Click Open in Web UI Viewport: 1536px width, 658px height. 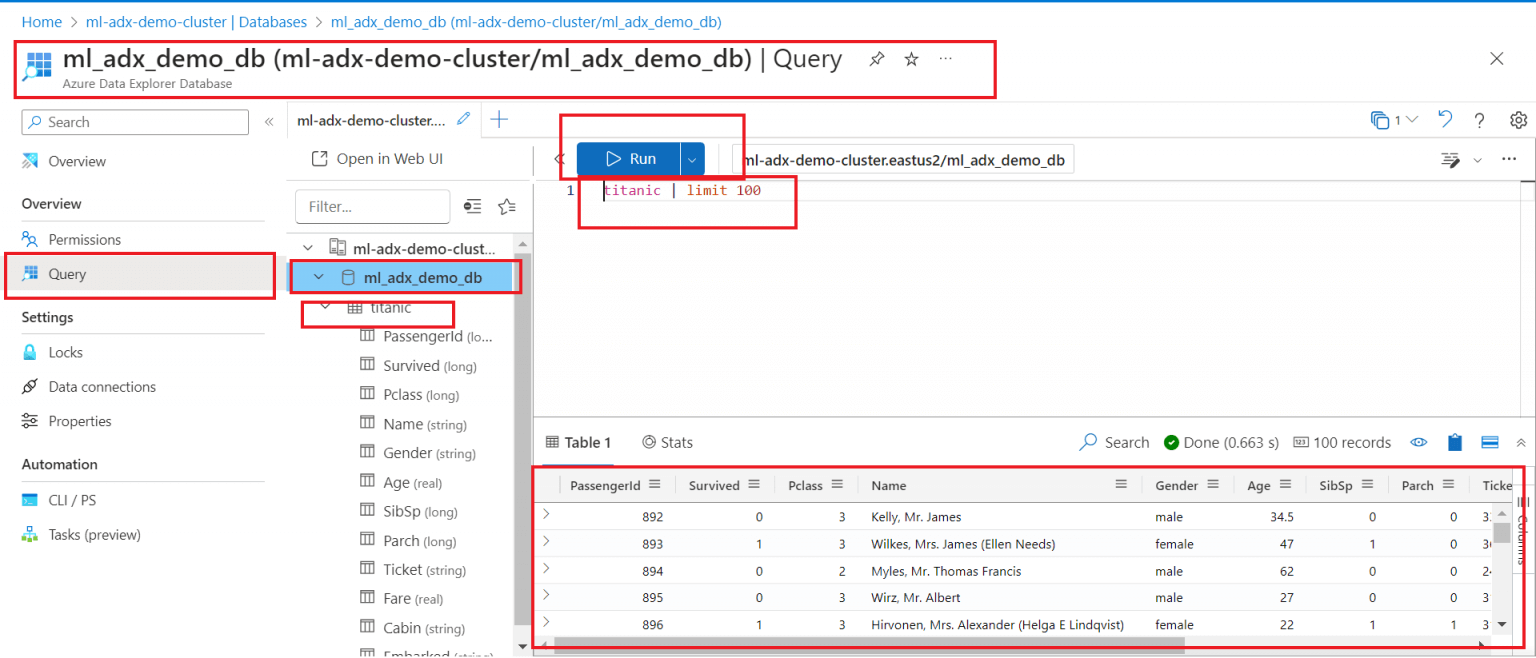(x=377, y=159)
